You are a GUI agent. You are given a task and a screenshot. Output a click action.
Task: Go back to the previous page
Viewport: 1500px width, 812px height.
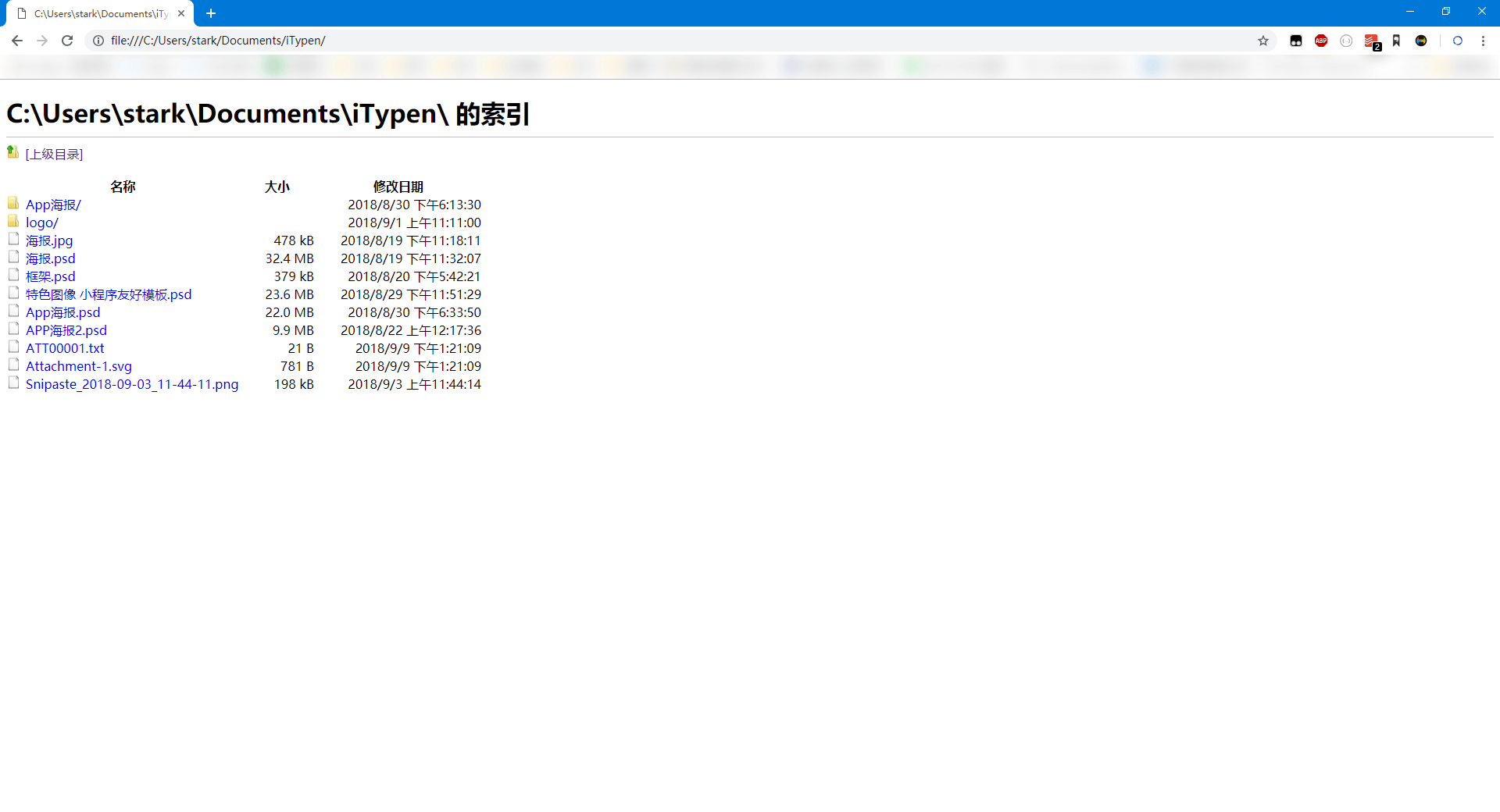click(x=17, y=41)
